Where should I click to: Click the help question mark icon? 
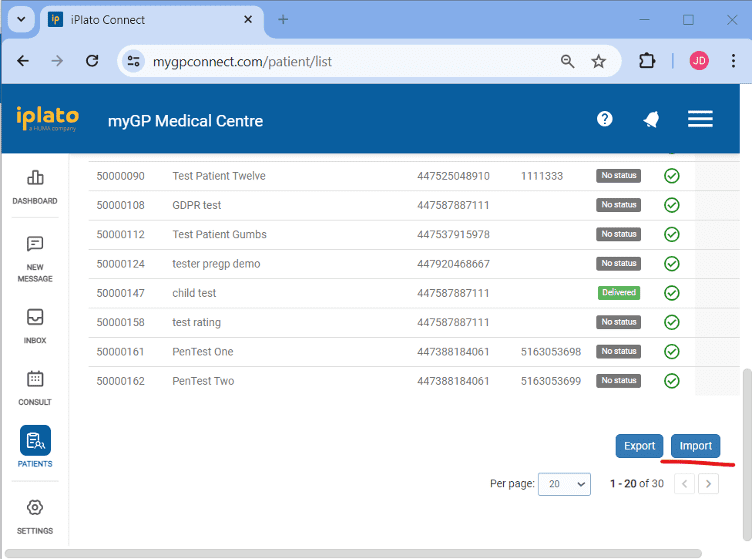pyautogui.click(x=604, y=119)
